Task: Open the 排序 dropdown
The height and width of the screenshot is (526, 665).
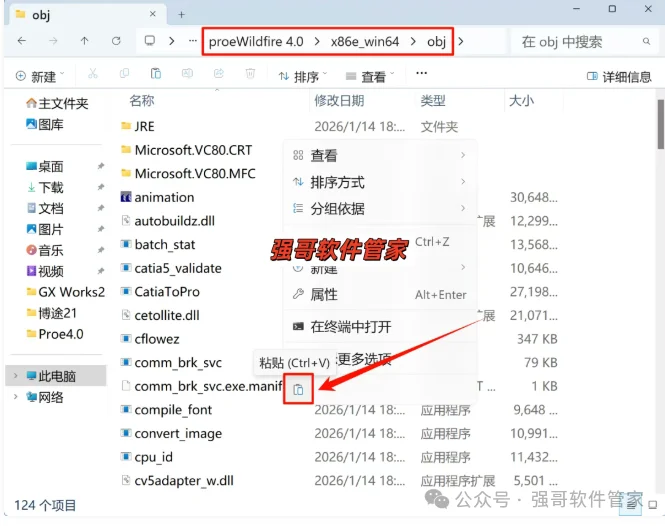Action: tap(302, 76)
